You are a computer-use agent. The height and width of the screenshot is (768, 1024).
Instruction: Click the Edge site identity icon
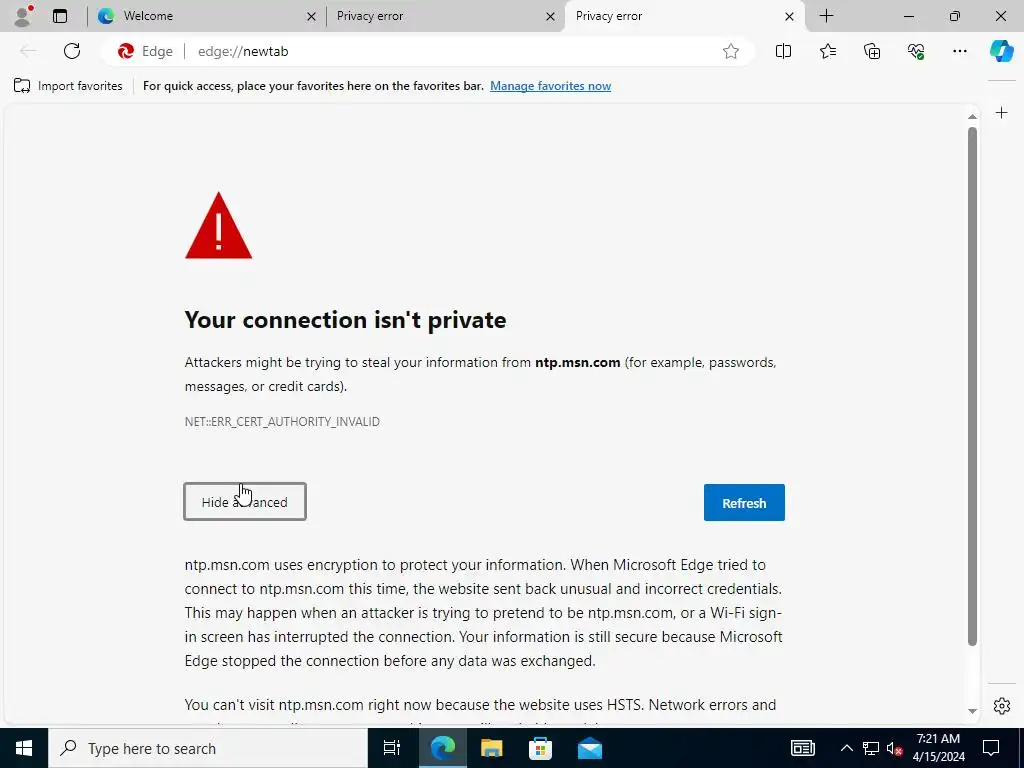(145, 51)
